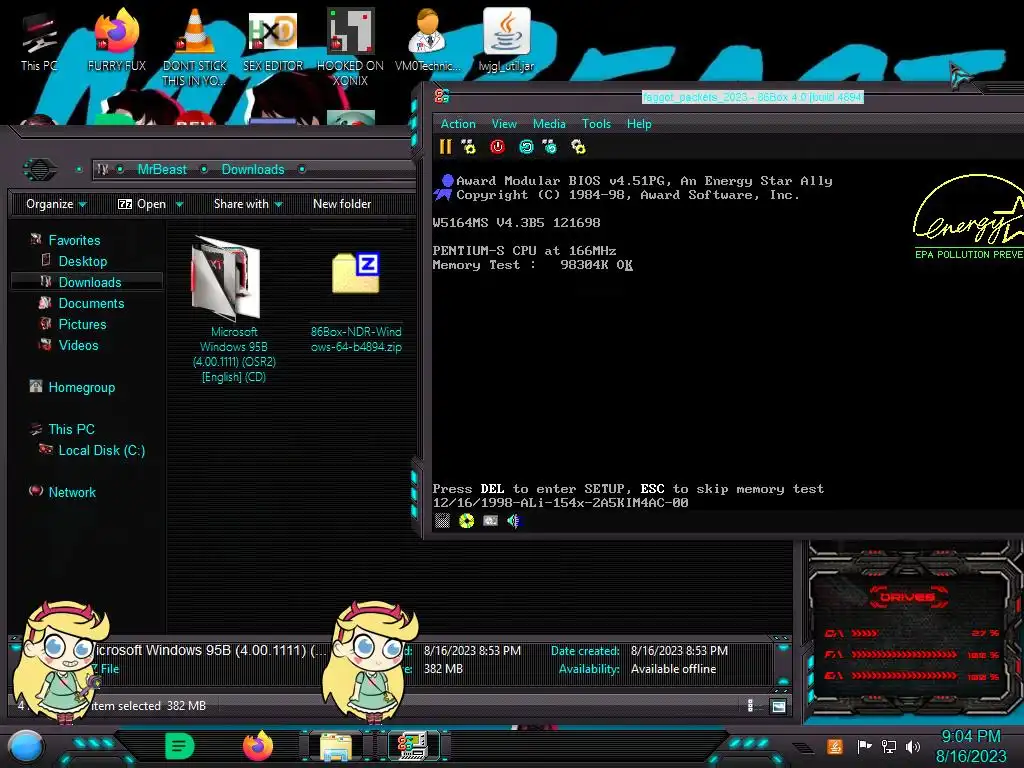Image resolution: width=1024 pixels, height=768 pixels.
Task: Click This PC desktop icon
Action: pyautogui.click(x=39, y=42)
